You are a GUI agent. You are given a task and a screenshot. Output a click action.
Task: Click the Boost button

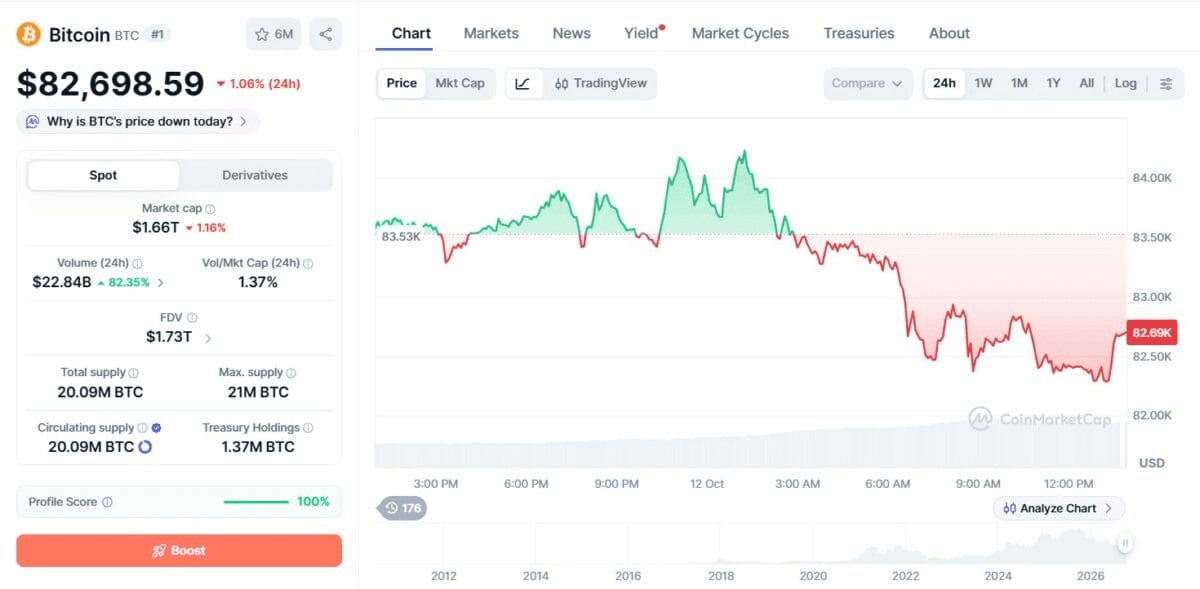(179, 550)
